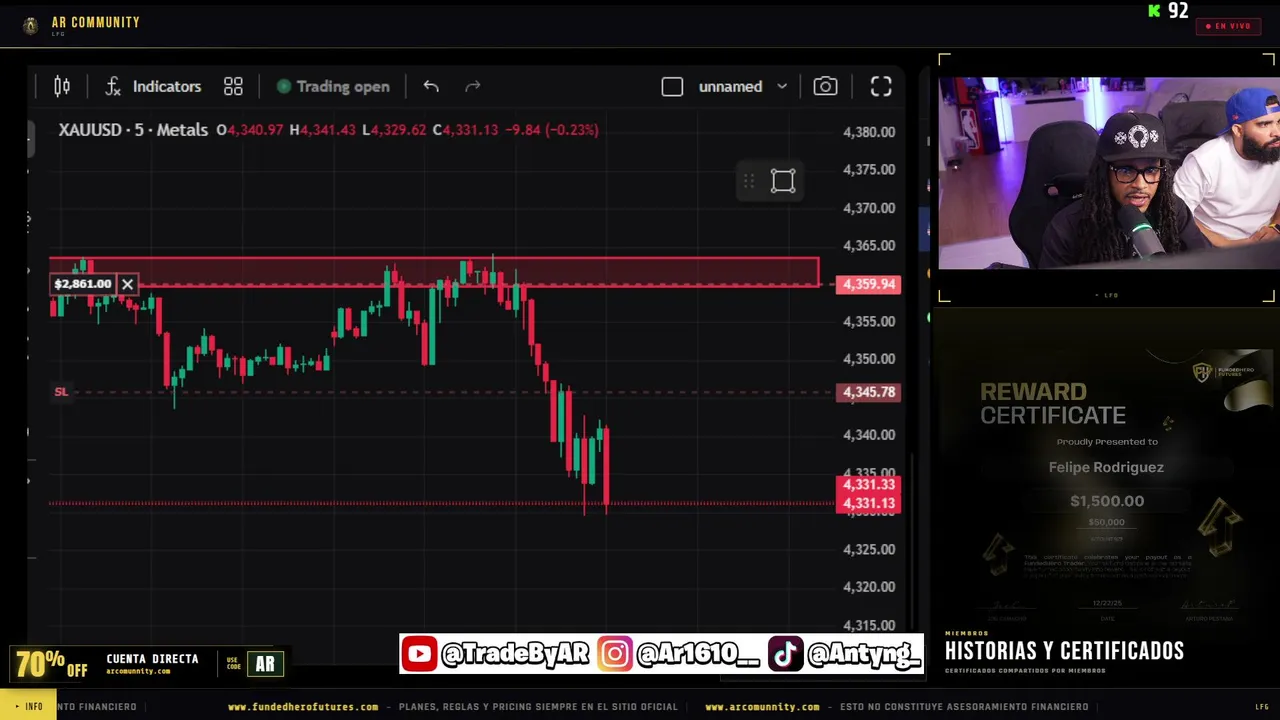The image size is (1280, 720).
Task: Switch the chart to fullscreen mode
Action: [881, 87]
